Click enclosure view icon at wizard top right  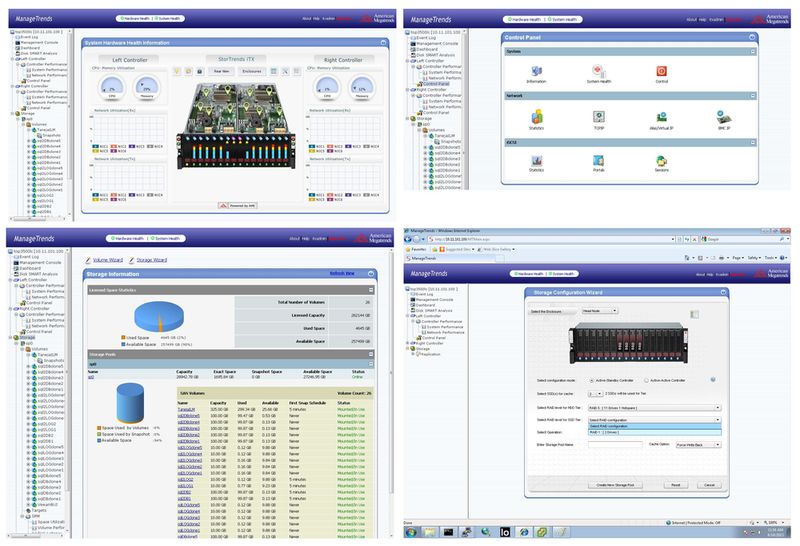(694, 314)
